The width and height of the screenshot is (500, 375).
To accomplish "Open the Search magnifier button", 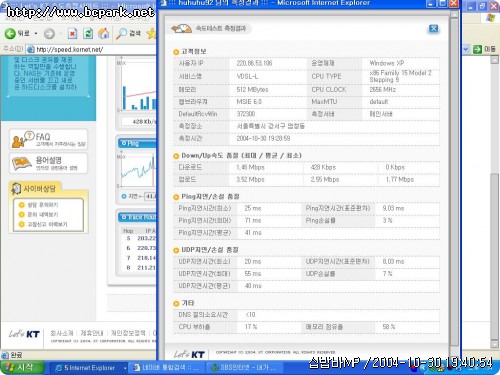I will click(128, 33).
